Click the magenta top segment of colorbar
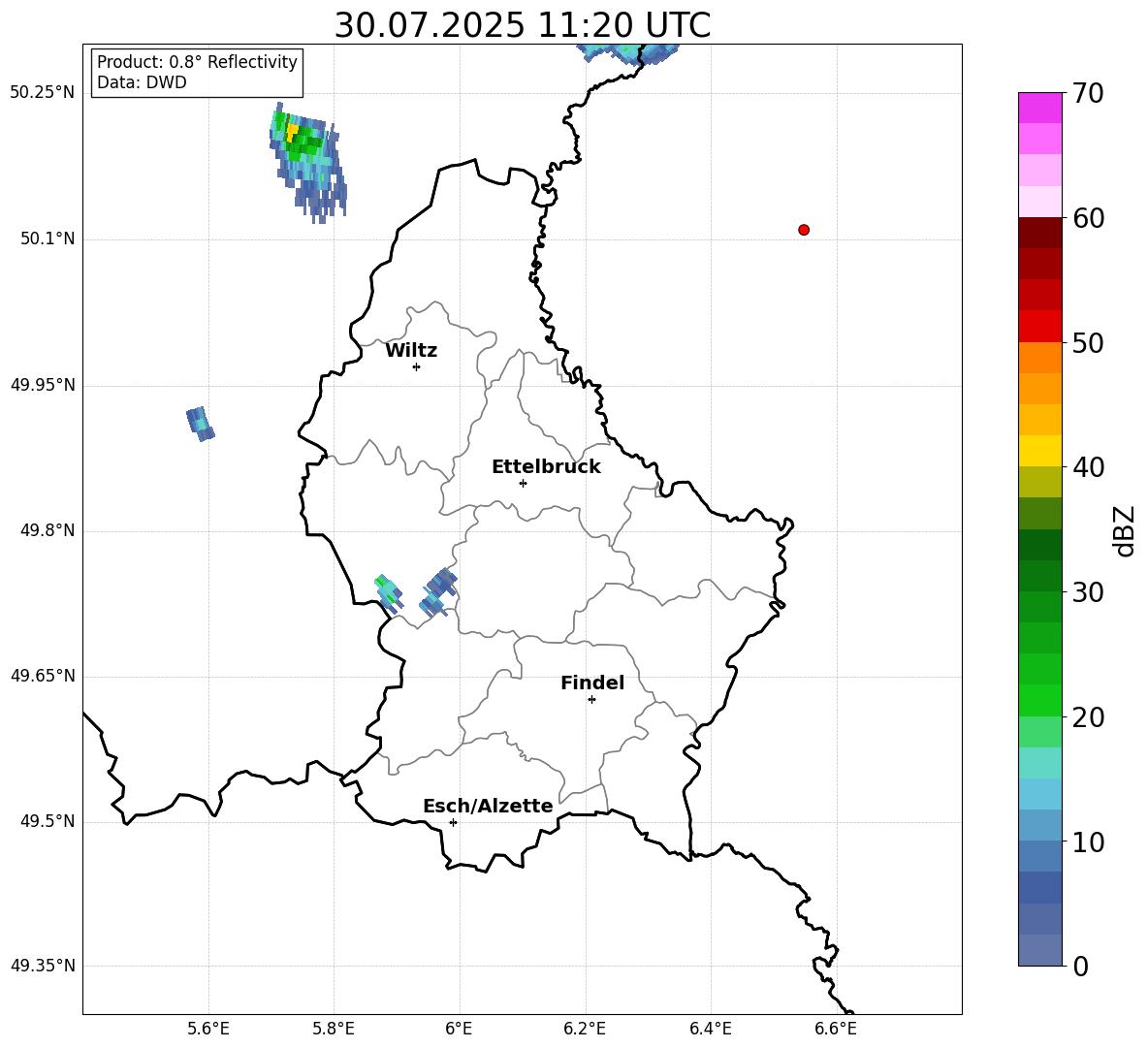This screenshot has height=1048, width=1148. pyautogui.click(x=1039, y=108)
